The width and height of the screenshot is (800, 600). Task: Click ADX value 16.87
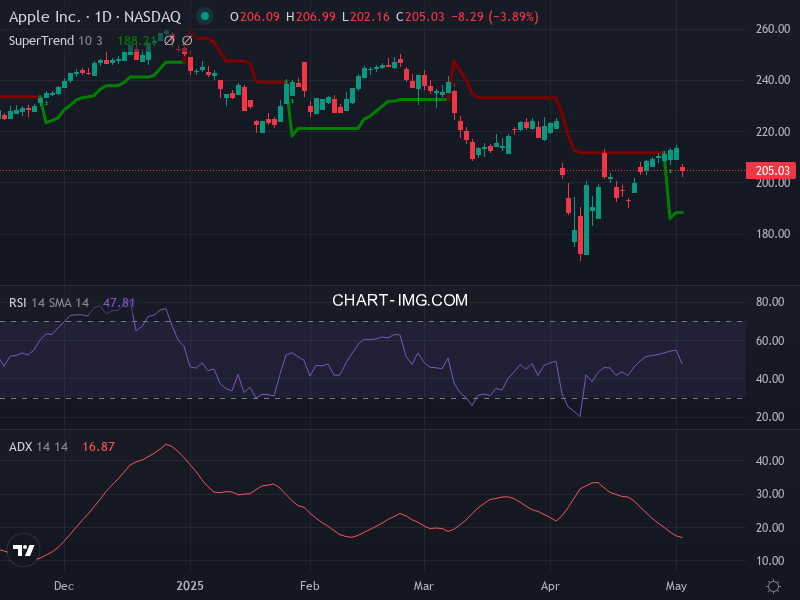98,446
